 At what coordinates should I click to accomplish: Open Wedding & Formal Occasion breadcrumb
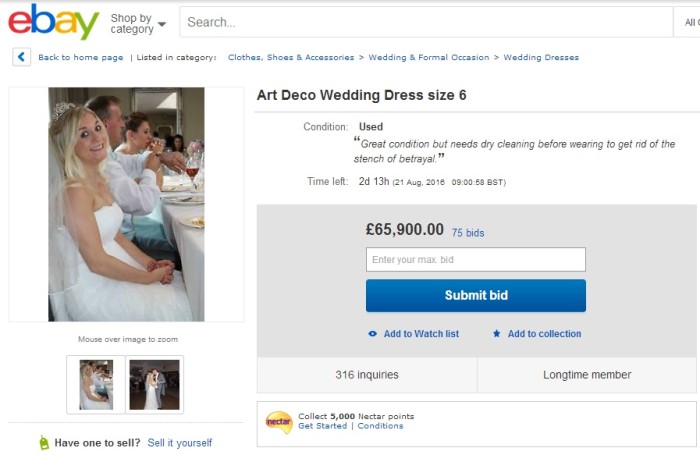click(x=429, y=58)
